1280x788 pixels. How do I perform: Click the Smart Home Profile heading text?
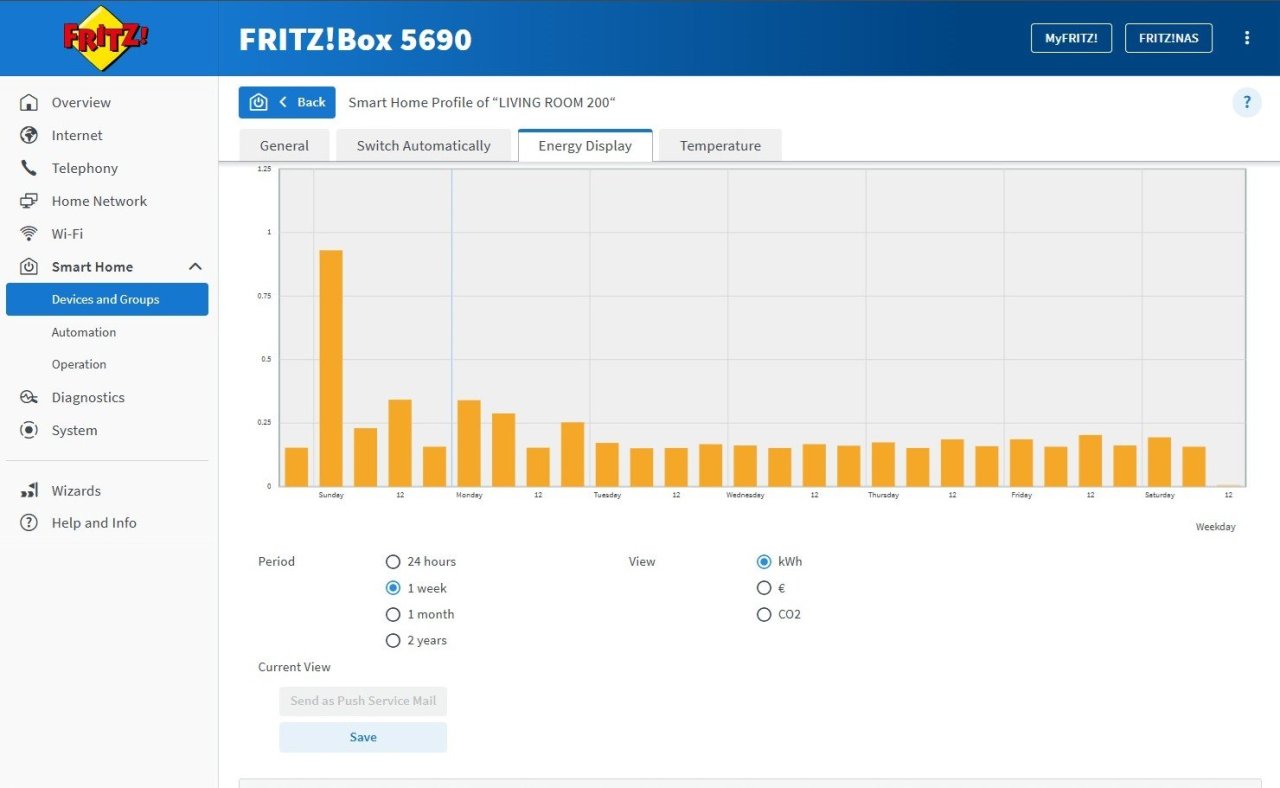tap(482, 102)
